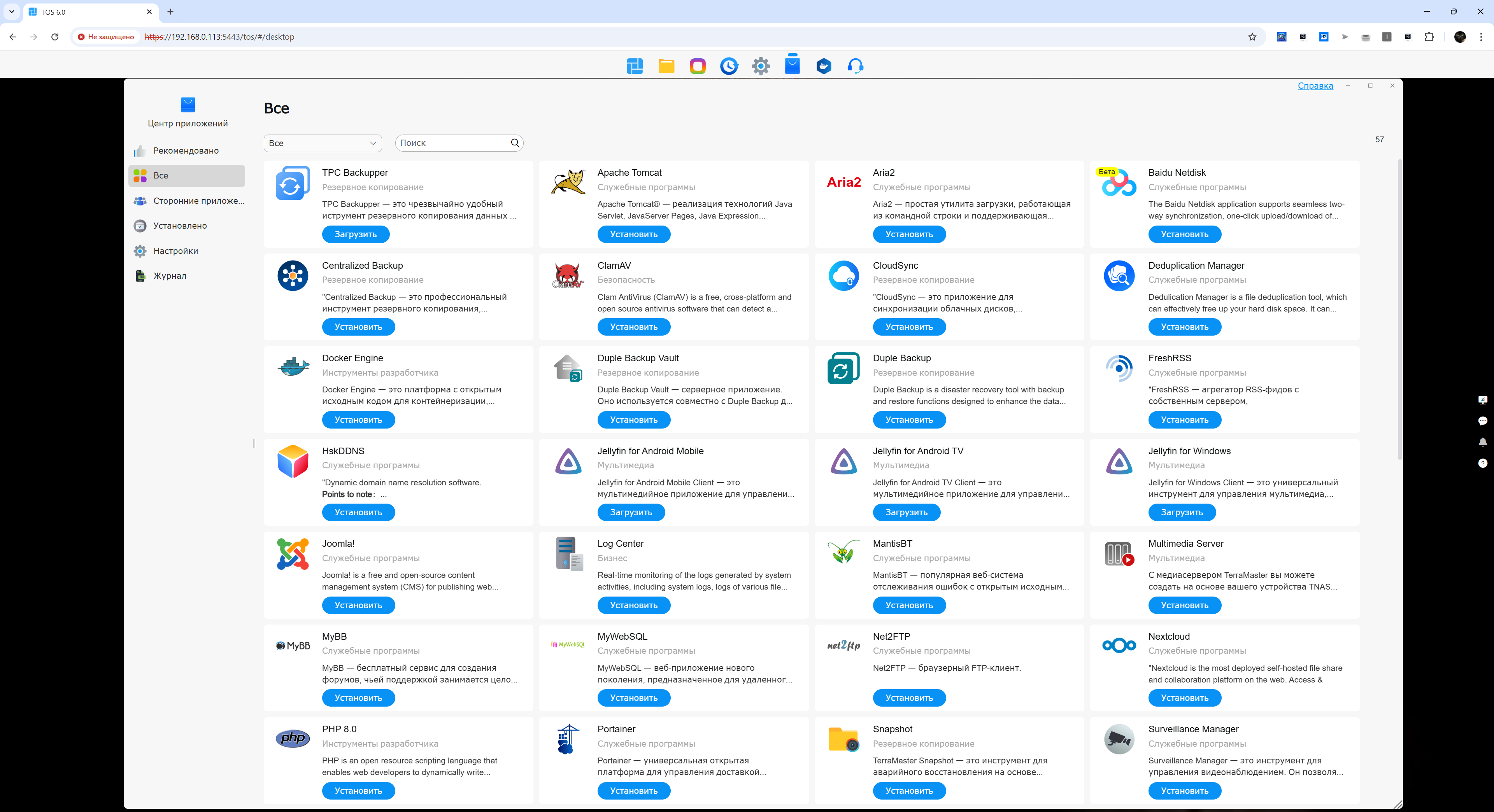Open the backup clock icon in dock
The image size is (1494, 812).
tap(729, 66)
